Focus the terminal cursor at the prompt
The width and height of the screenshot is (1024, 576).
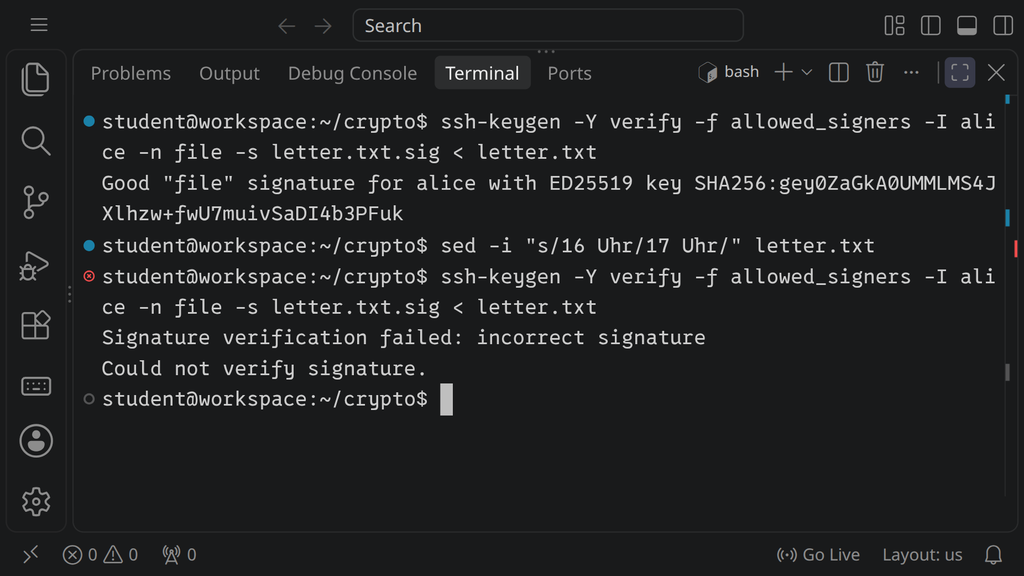tap(446, 399)
